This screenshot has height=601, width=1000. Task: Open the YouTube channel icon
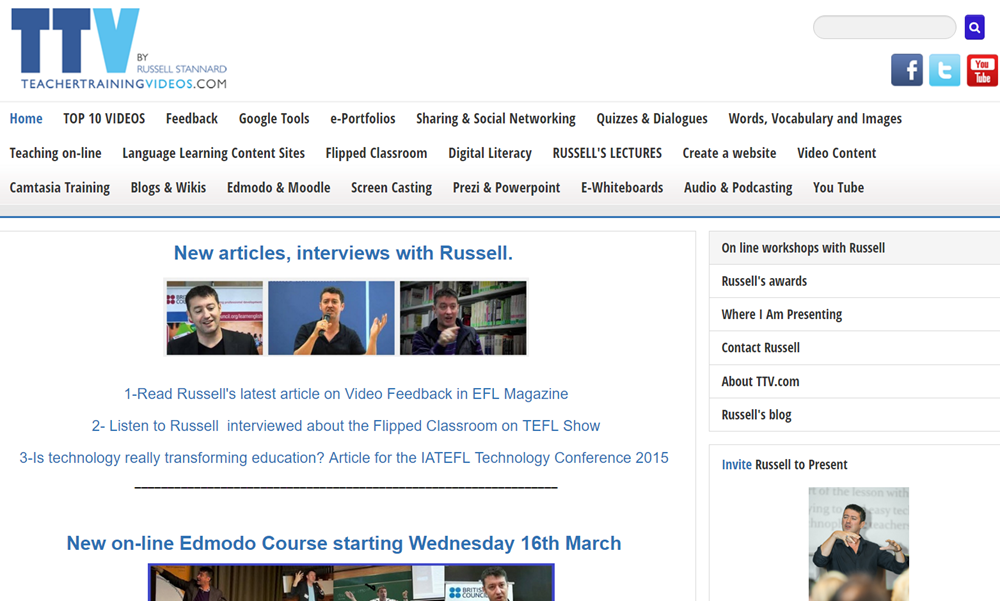pyautogui.click(x=982, y=70)
